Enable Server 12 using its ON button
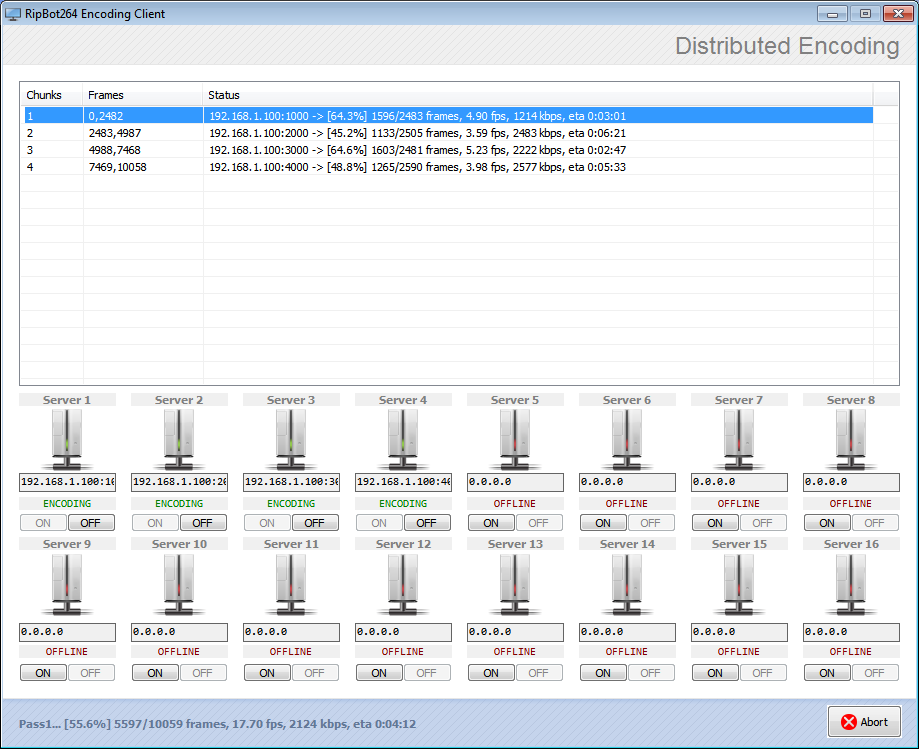 tap(379, 673)
